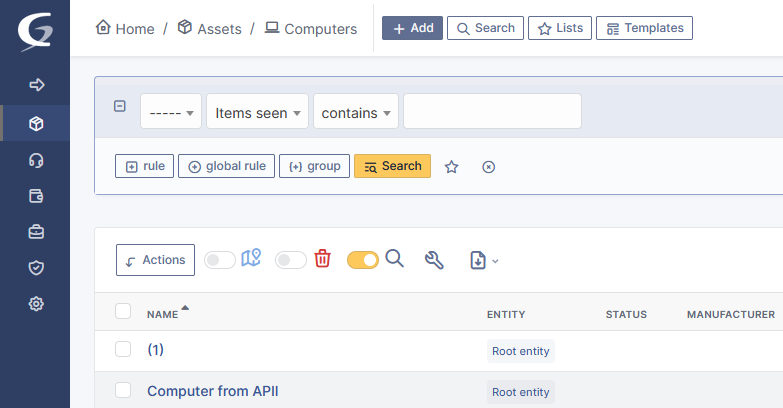Click the red trash bin icon
783x408 pixels.
click(323, 259)
